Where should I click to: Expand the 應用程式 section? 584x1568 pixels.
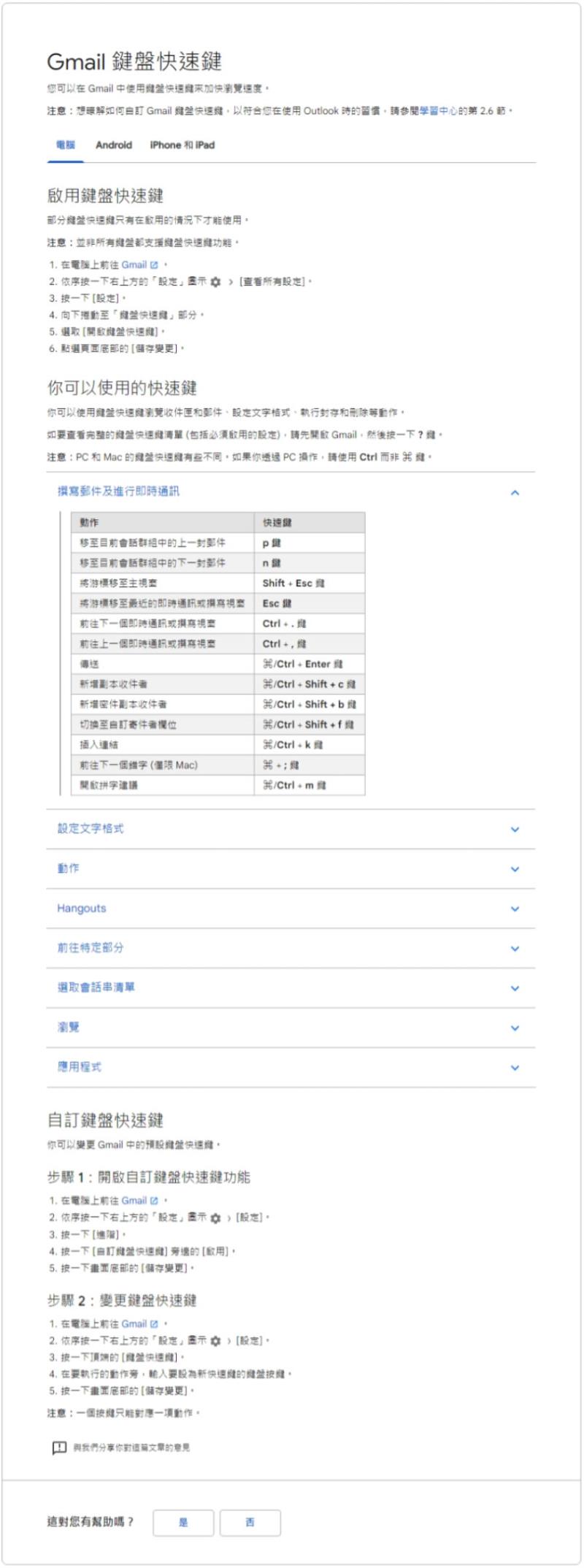click(x=291, y=1067)
